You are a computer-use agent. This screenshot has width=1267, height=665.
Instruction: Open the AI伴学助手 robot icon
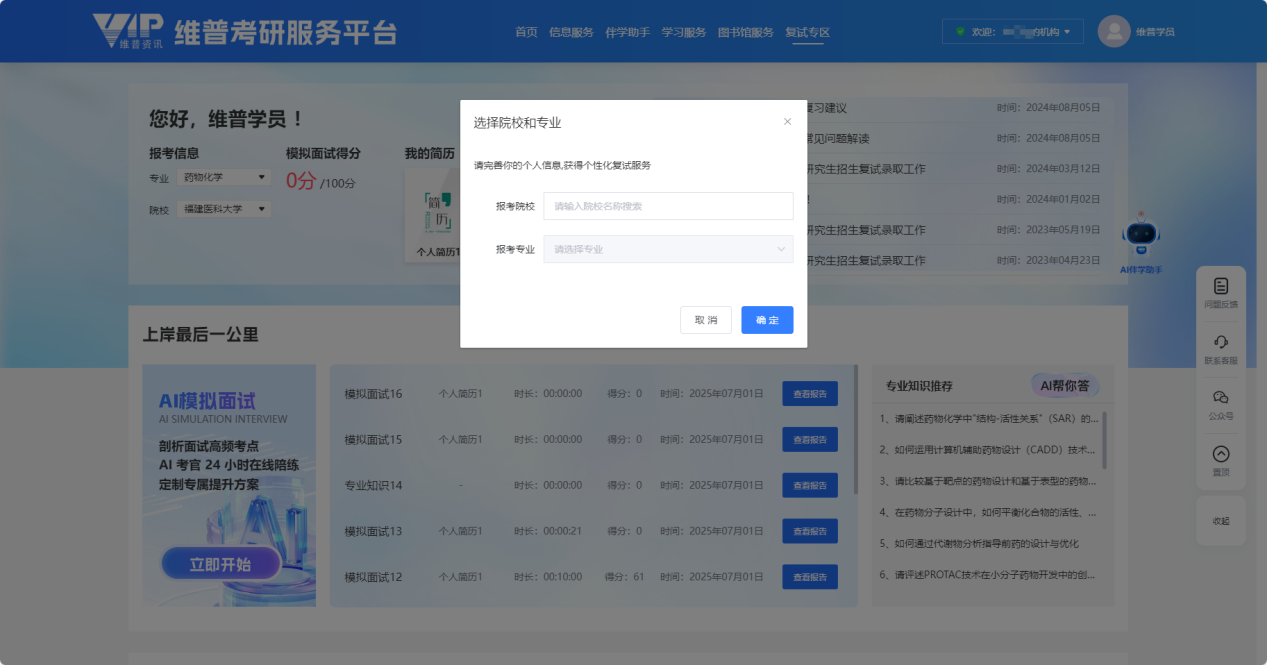tap(1141, 236)
